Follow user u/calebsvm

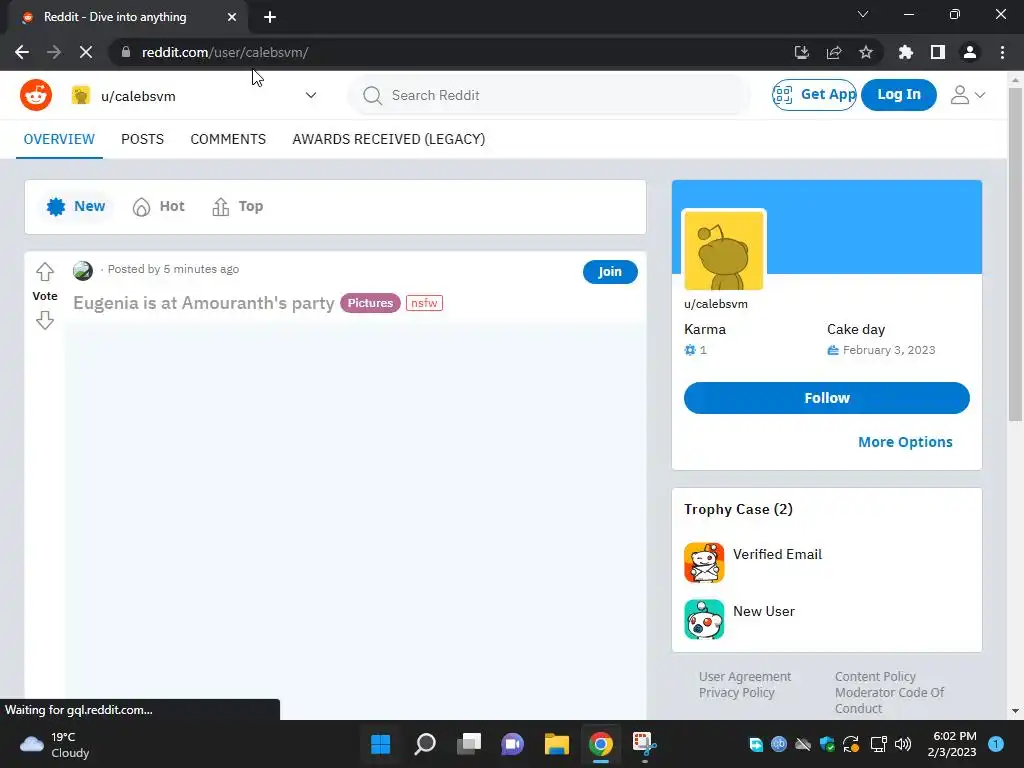[x=827, y=398]
